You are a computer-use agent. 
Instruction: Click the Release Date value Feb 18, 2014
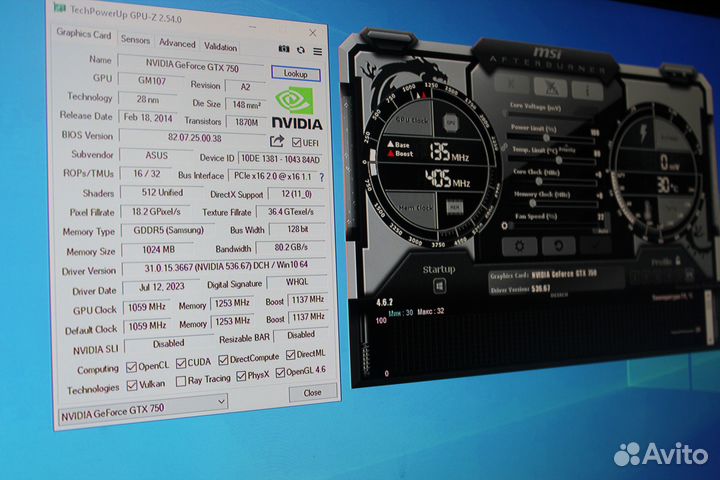pos(148,118)
